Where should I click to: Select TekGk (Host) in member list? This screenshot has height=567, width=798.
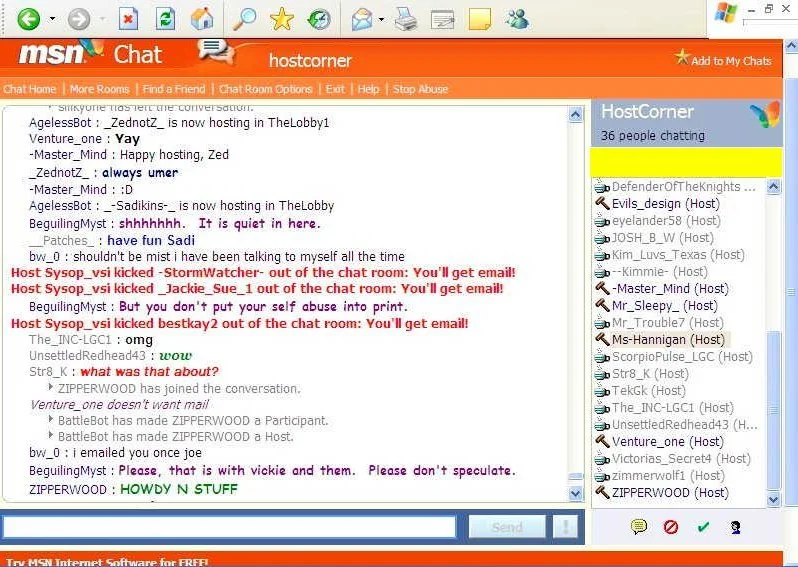click(648, 391)
